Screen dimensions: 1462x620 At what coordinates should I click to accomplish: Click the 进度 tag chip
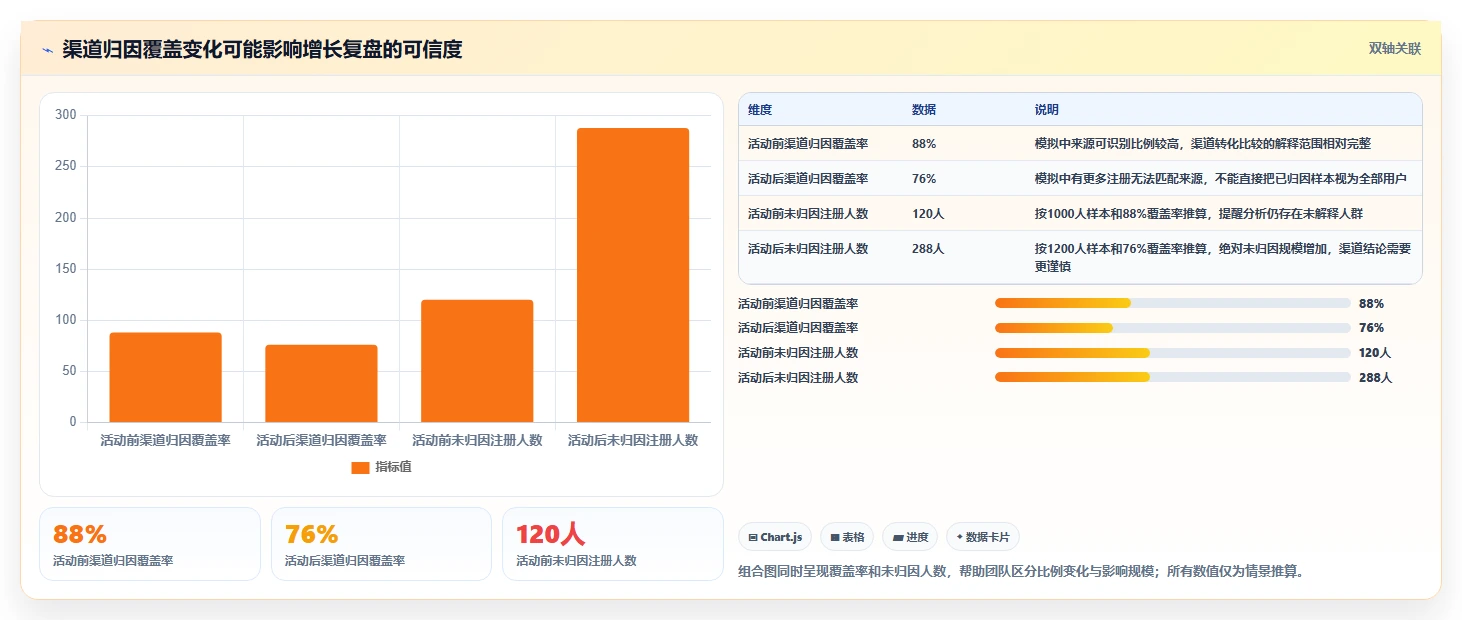click(x=910, y=537)
